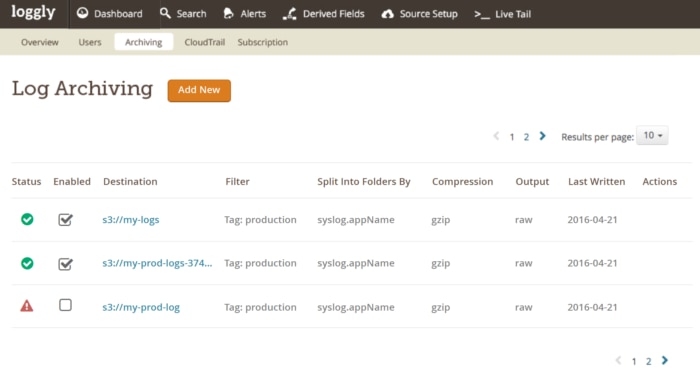
Task: Open the s3://my-prod-log destination link
Action: click(141, 307)
